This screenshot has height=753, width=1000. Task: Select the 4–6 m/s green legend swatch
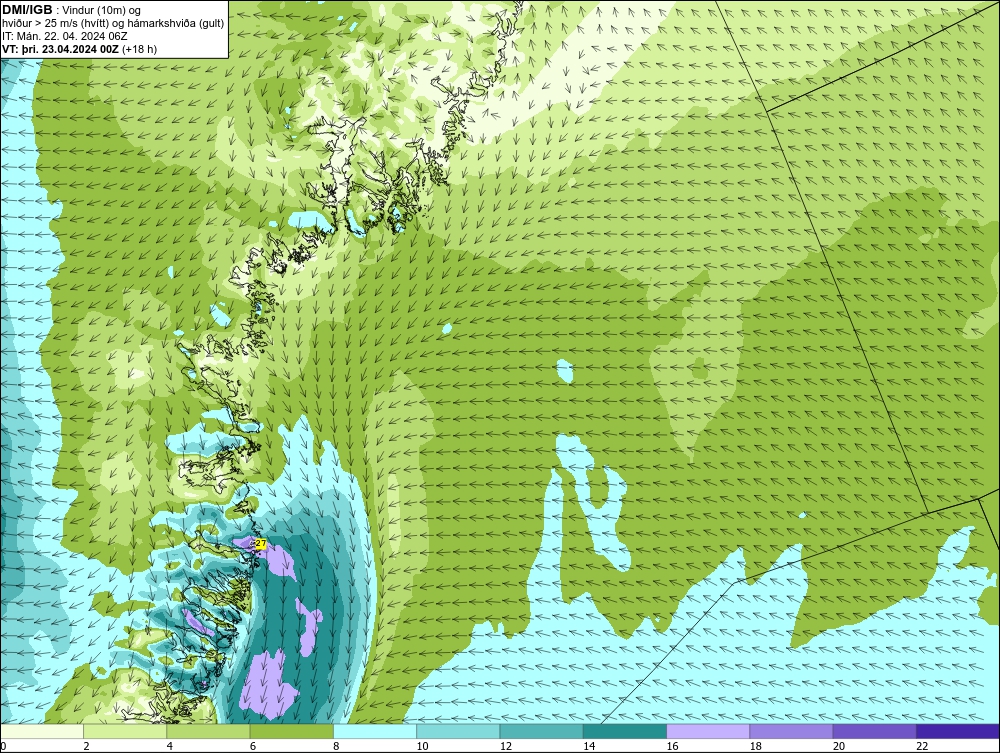coord(209,731)
